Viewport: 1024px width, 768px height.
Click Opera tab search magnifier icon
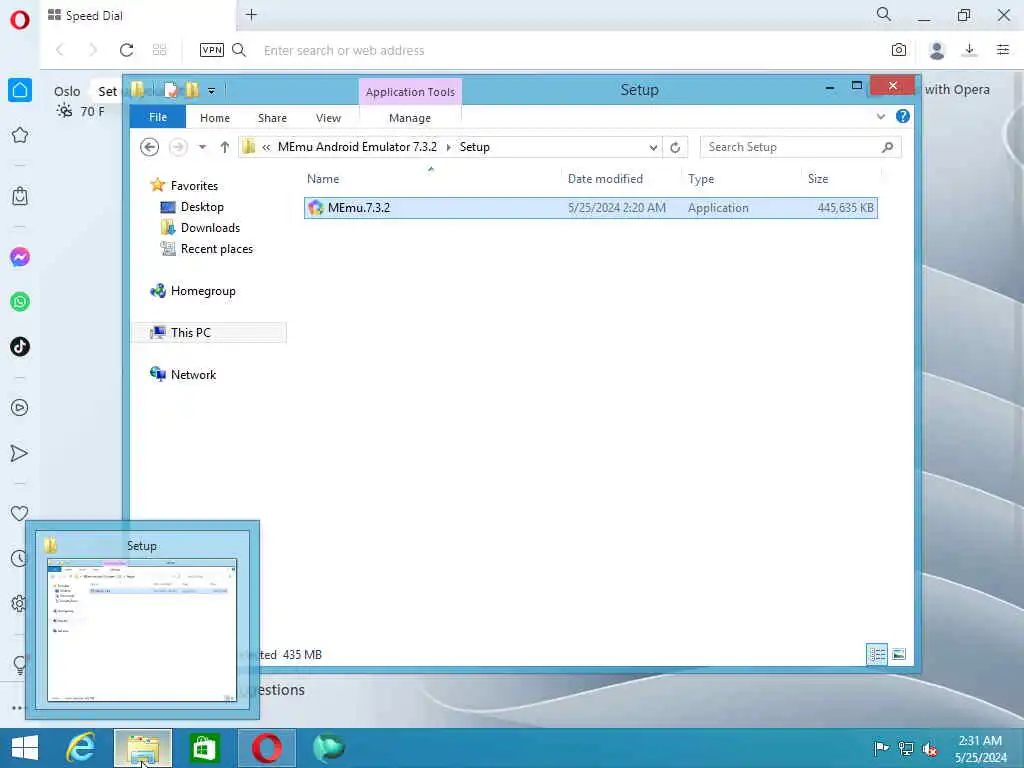pos(884,14)
